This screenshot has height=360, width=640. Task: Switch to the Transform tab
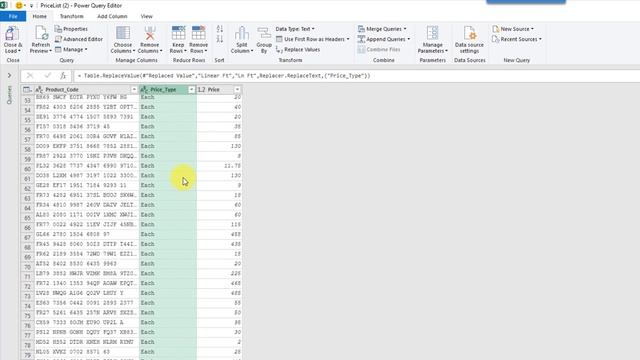pos(71,16)
